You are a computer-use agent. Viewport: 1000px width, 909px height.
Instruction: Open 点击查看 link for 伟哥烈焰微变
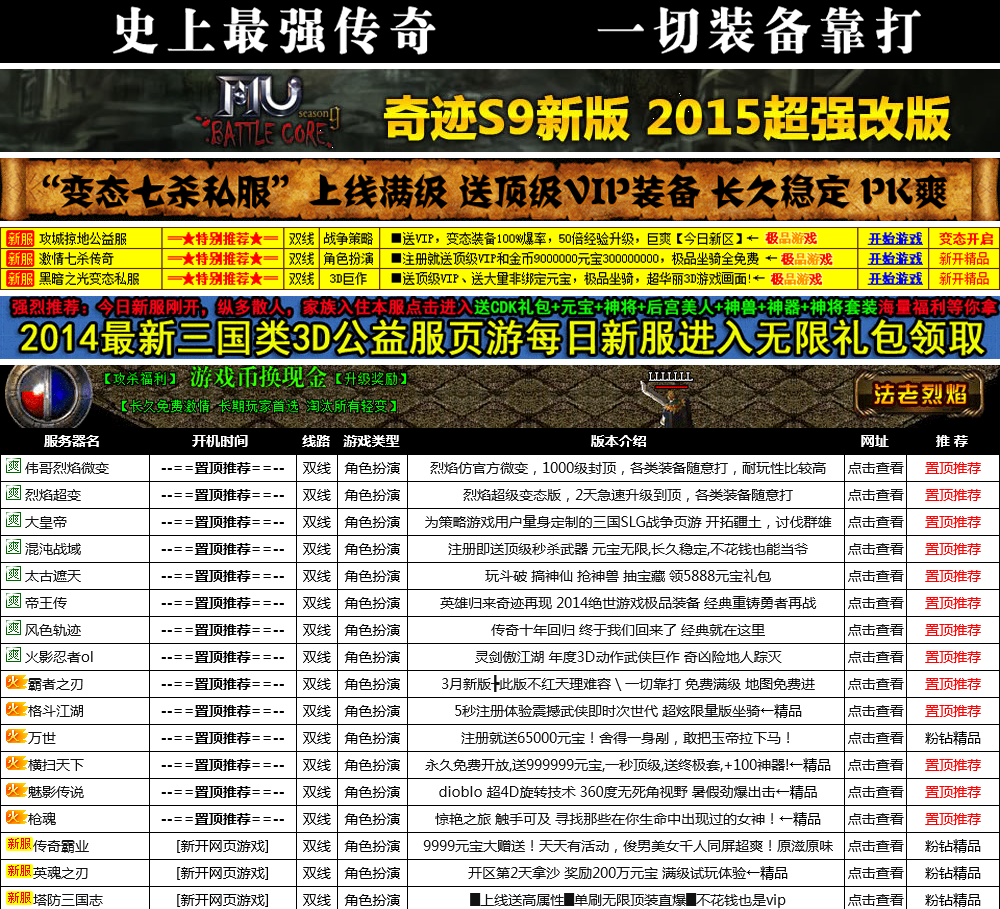point(876,468)
